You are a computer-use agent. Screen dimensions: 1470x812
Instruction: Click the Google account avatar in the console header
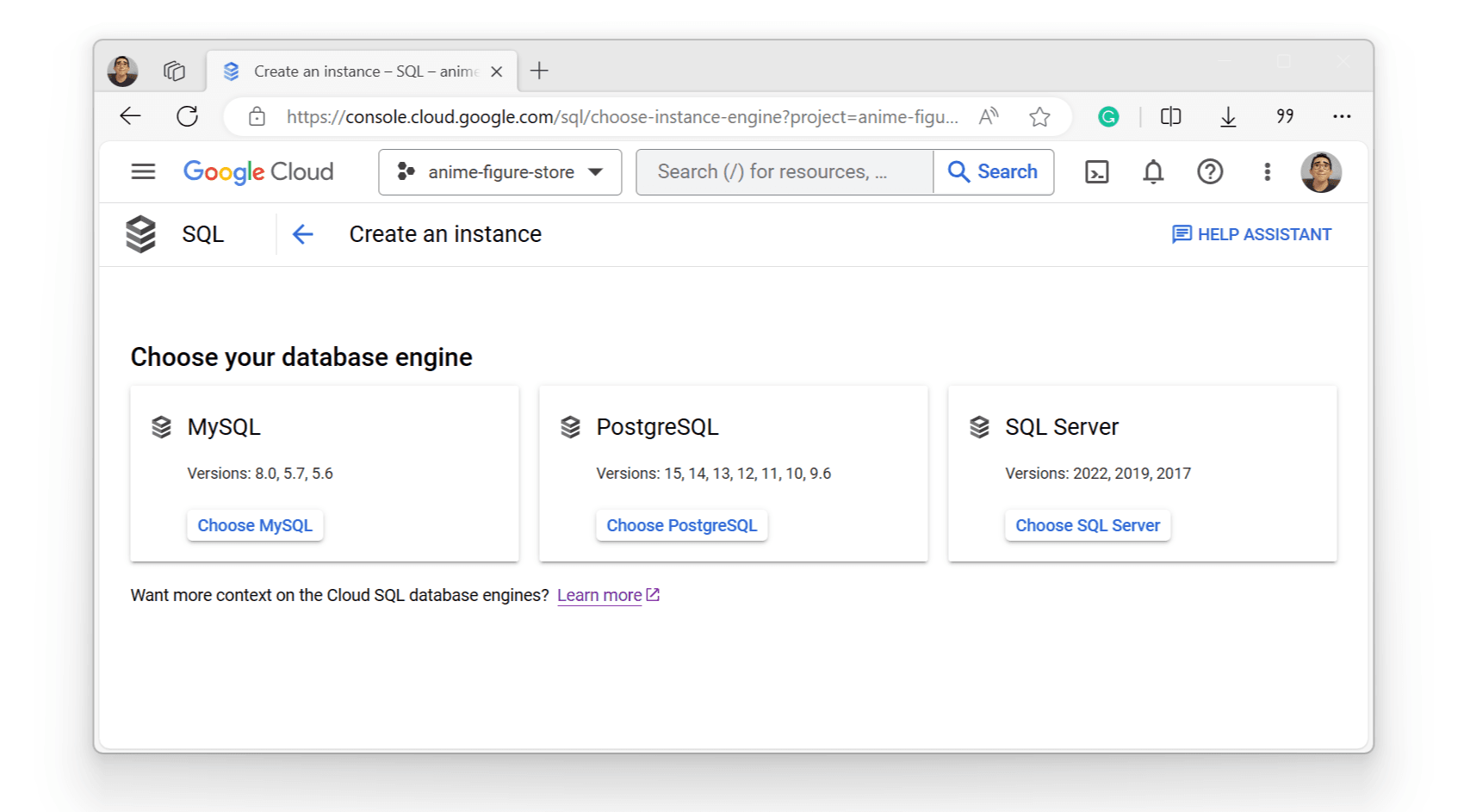[1321, 172]
